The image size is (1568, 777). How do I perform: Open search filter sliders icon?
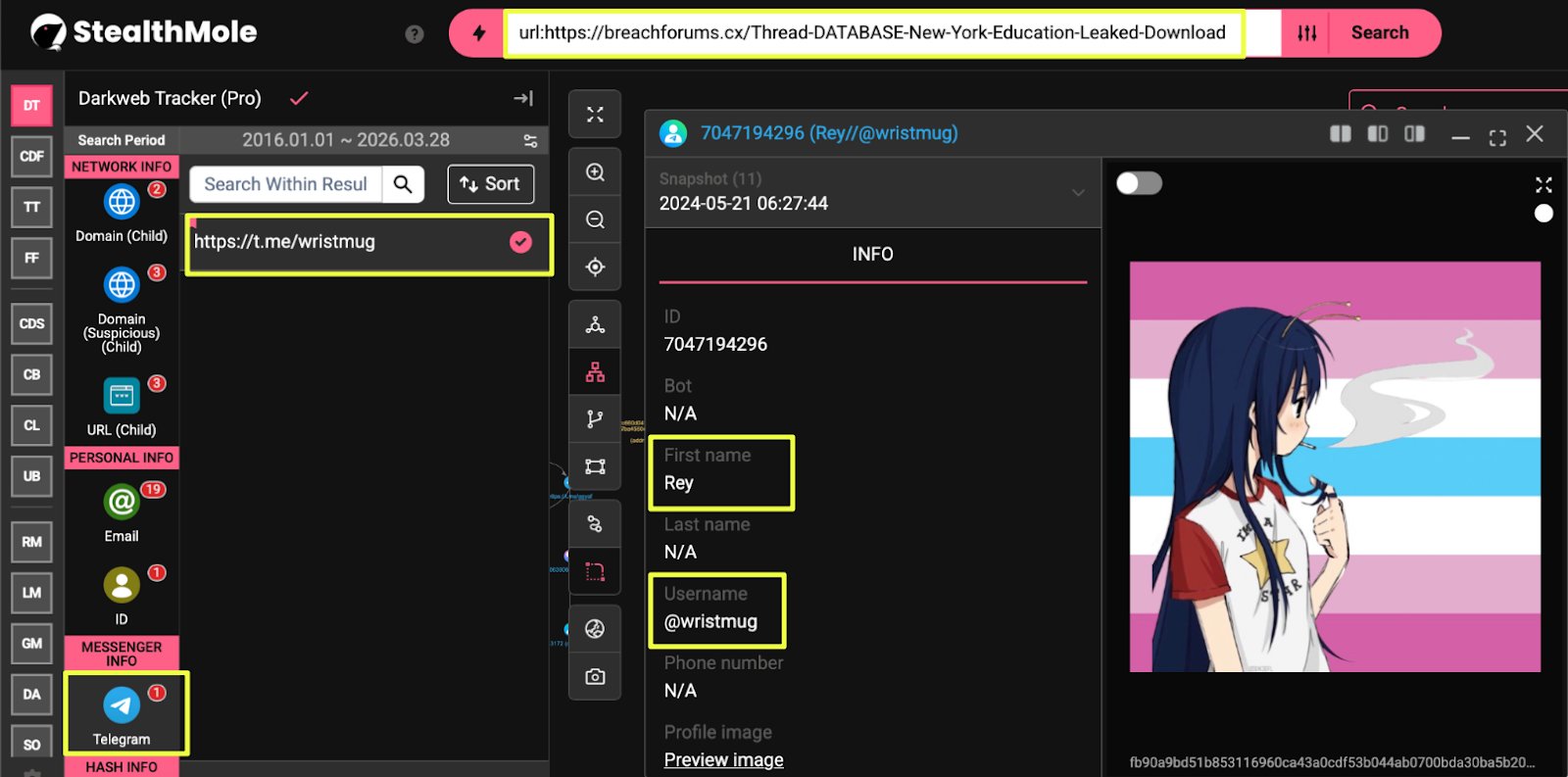point(1306,33)
